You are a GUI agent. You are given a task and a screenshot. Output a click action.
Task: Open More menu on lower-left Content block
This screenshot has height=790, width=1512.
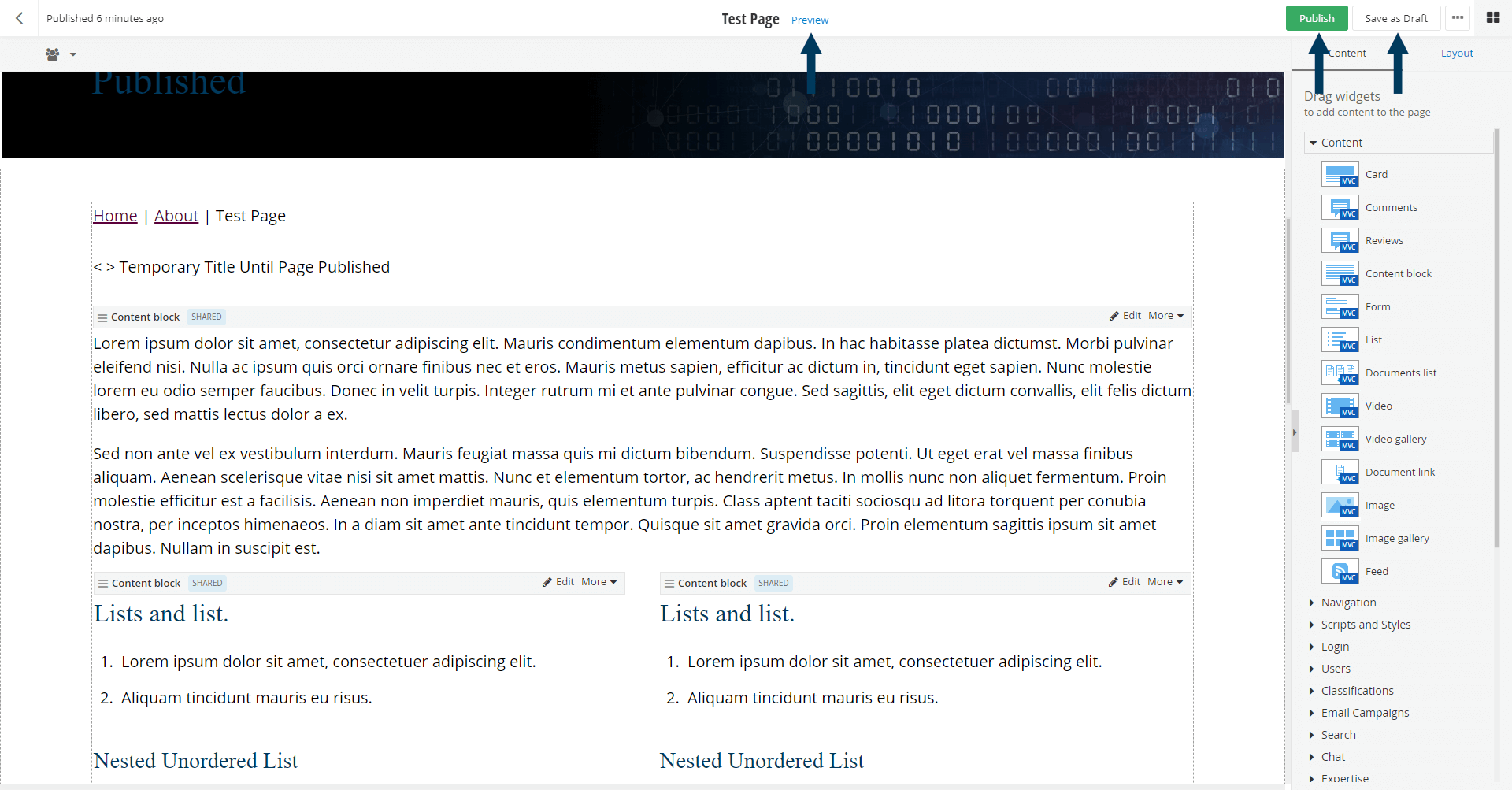click(x=598, y=582)
